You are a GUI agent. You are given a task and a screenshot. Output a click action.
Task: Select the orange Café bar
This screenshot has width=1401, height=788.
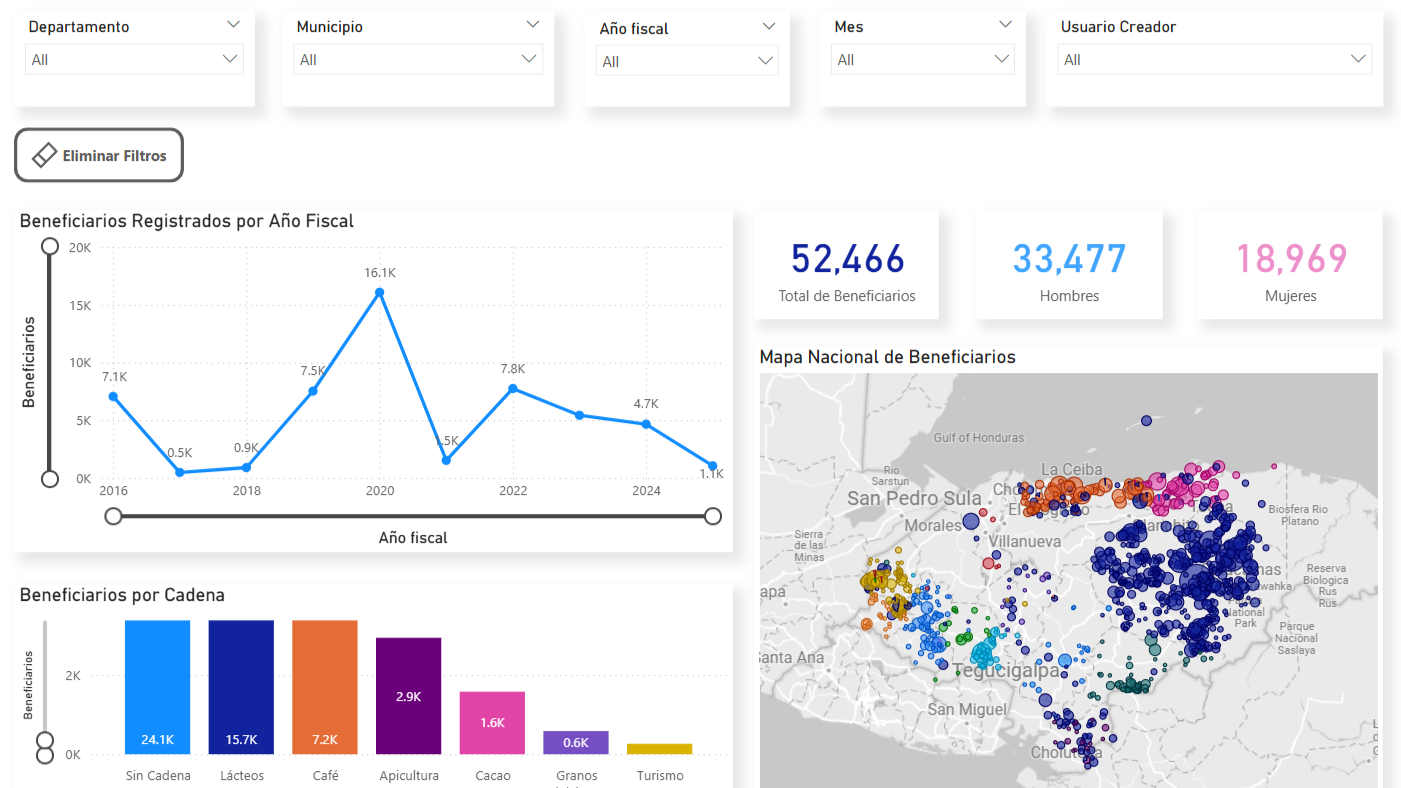click(x=325, y=687)
